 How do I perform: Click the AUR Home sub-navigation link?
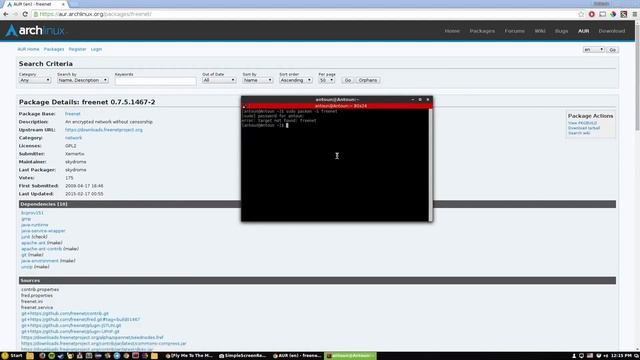coord(28,49)
